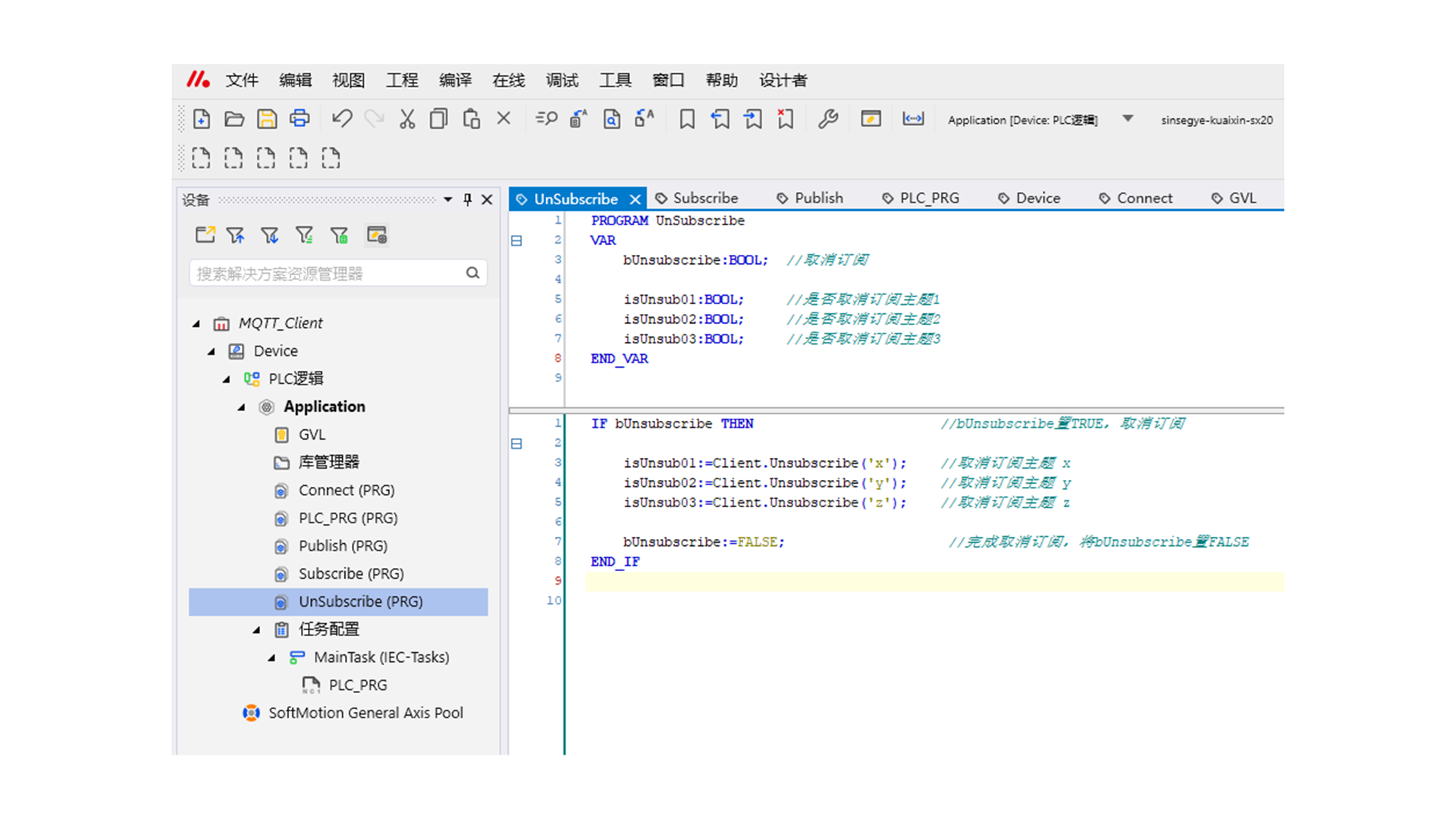1456x819 pixels.
Task: Click the folder-open icon in device panel toolbar
Action: [x=205, y=235]
